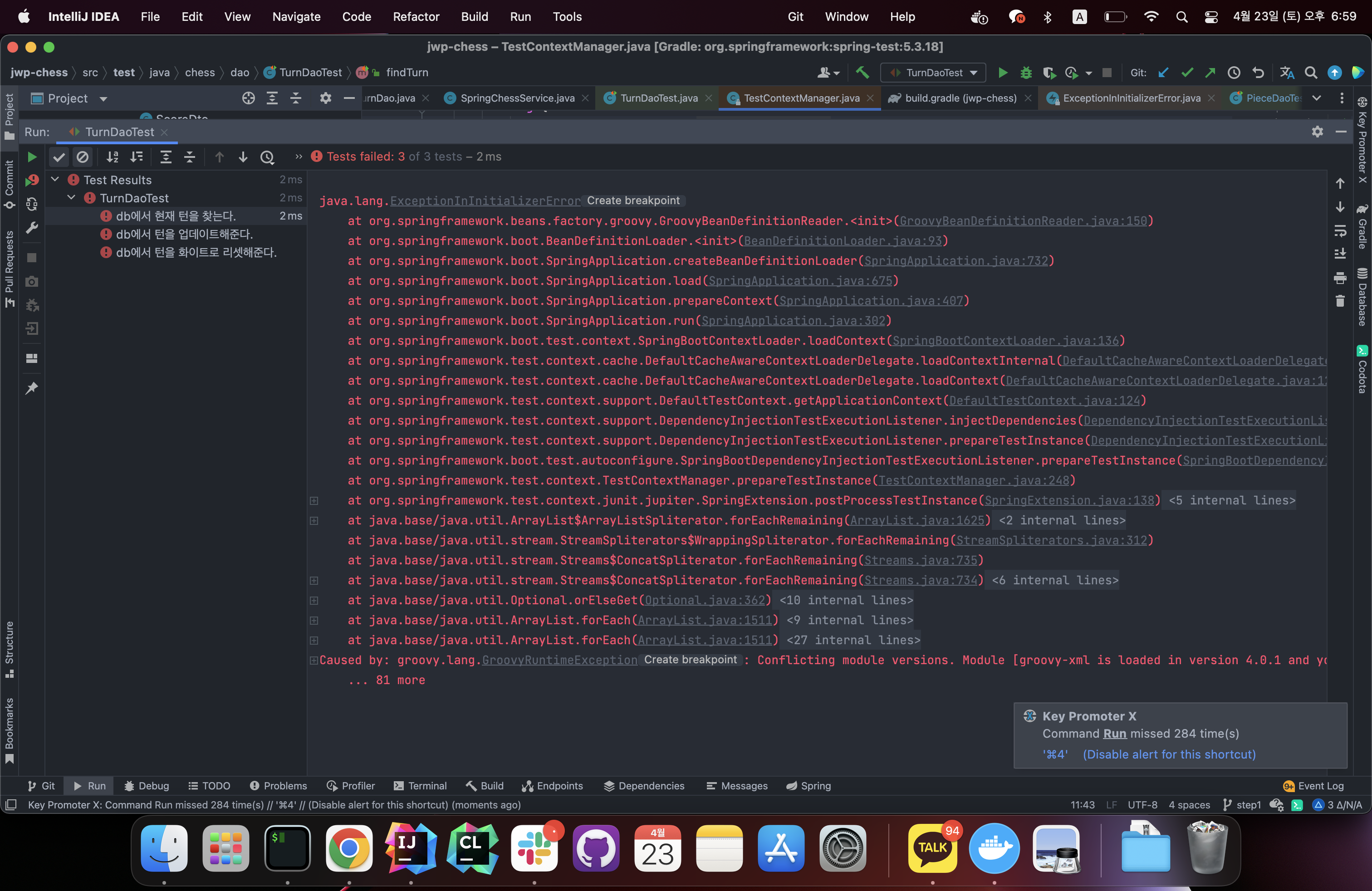Screen dimensions: 1372x891
Task: Switch to the TurnDaoTest.java editor tab
Action: 658,98
